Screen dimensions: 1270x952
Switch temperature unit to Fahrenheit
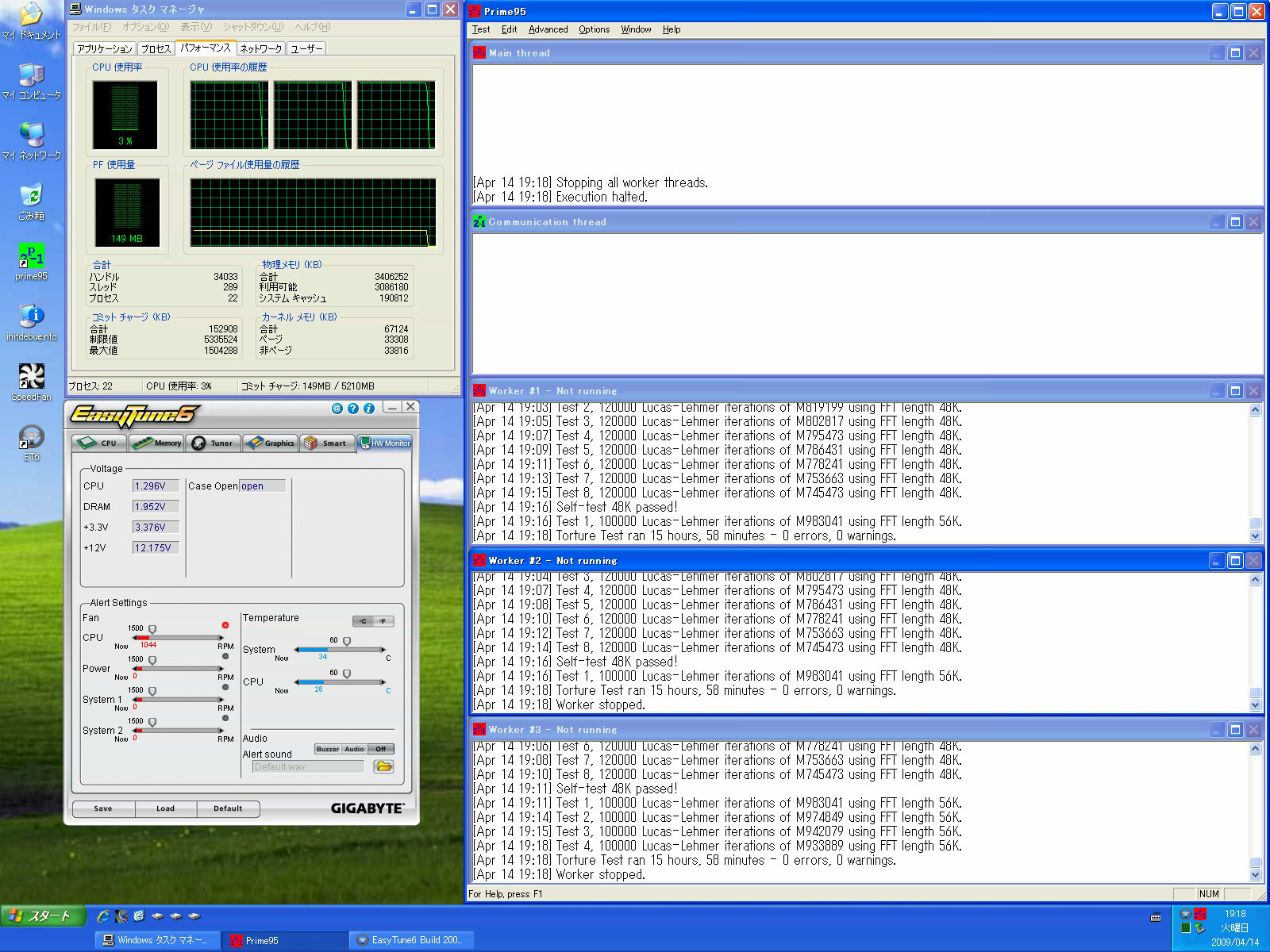coord(383,621)
